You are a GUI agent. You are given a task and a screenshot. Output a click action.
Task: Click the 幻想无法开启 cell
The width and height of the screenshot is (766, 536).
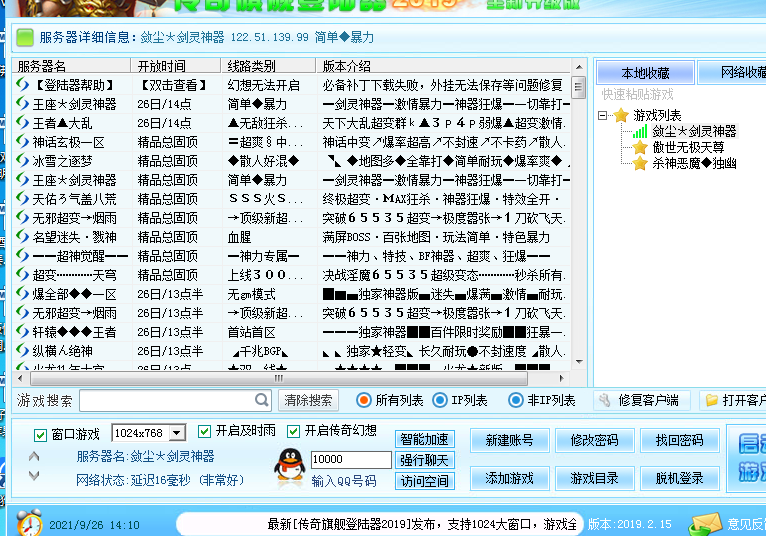coord(264,85)
